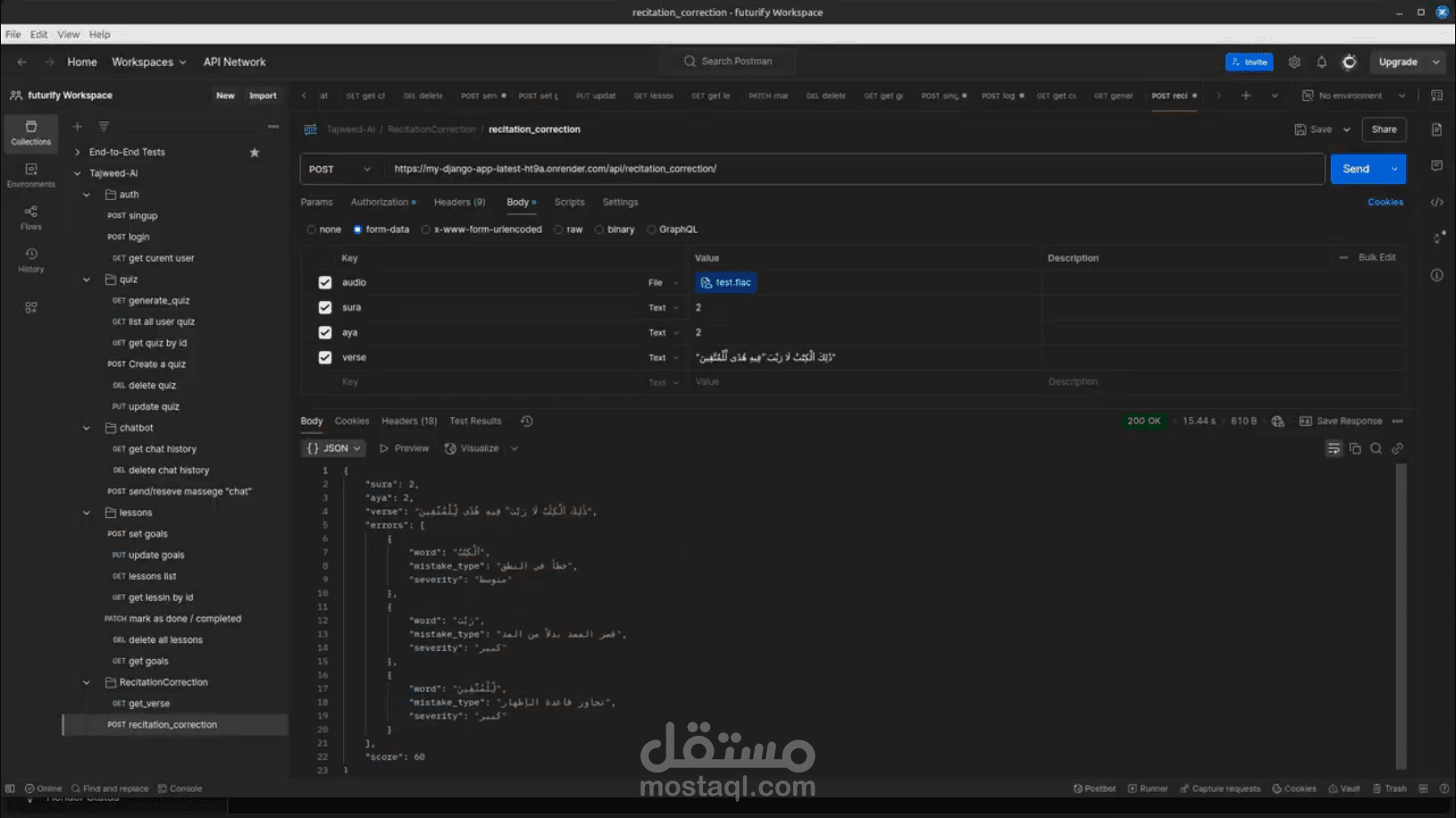Select the none body type
1456x818 pixels.
[x=312, y=230]
